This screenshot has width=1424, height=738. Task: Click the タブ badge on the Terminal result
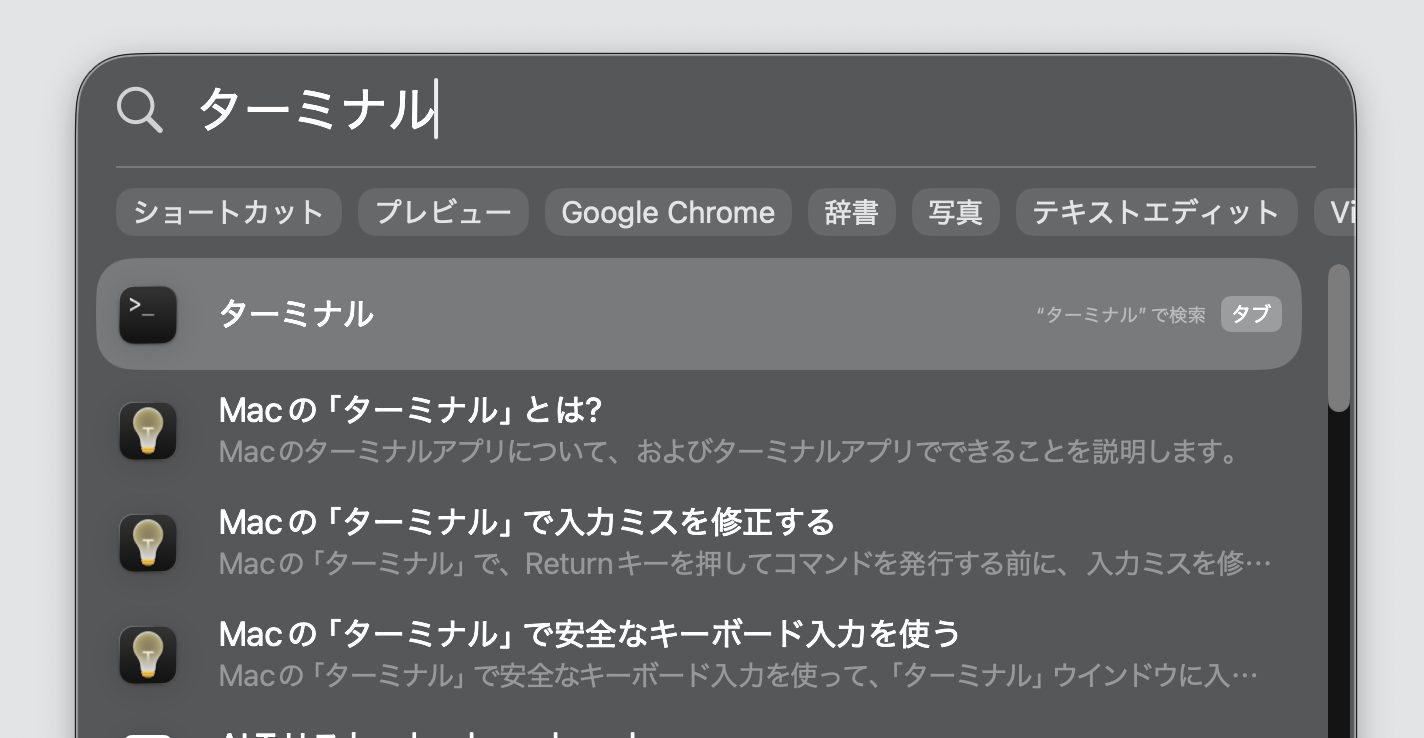coord(1251,314)
